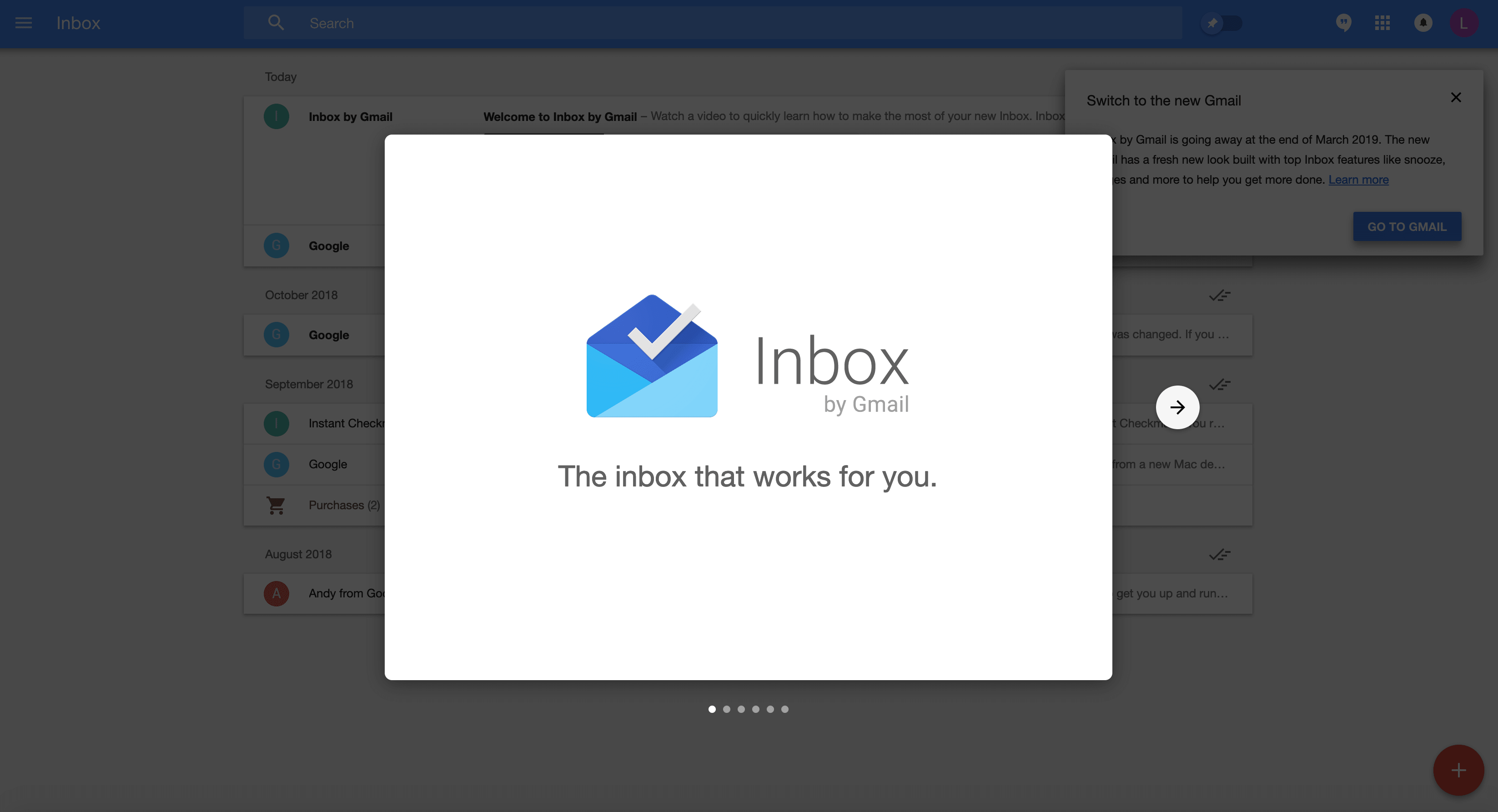Jump to last tour page dot

pyautogui.click(x=784, y=709)
